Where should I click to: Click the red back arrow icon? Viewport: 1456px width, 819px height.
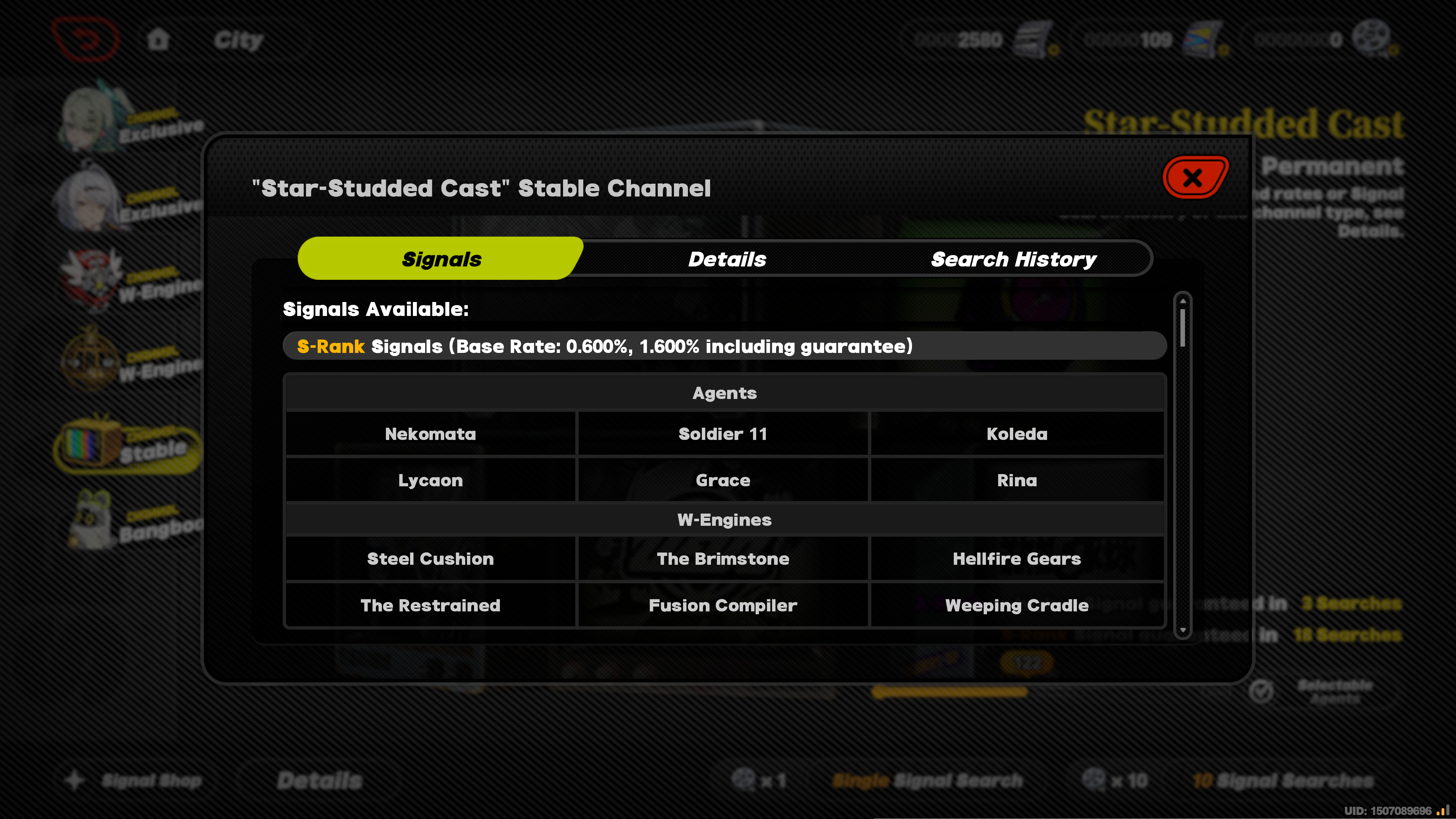[x=86, y=40]
